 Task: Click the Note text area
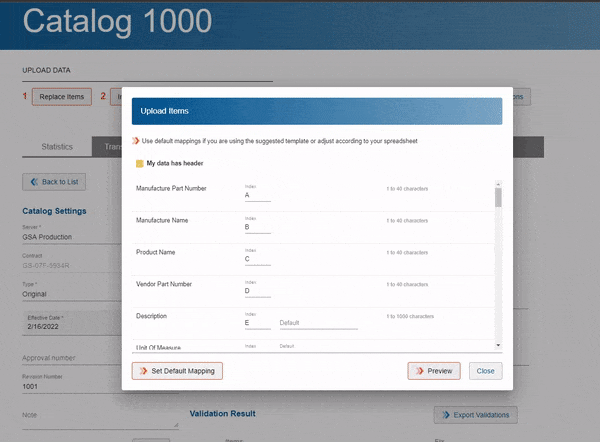click(100, 417)
